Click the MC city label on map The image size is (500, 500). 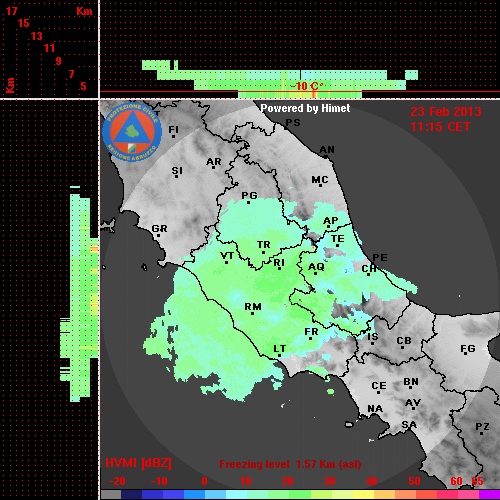pyautogui.click(x=320, y=180)
